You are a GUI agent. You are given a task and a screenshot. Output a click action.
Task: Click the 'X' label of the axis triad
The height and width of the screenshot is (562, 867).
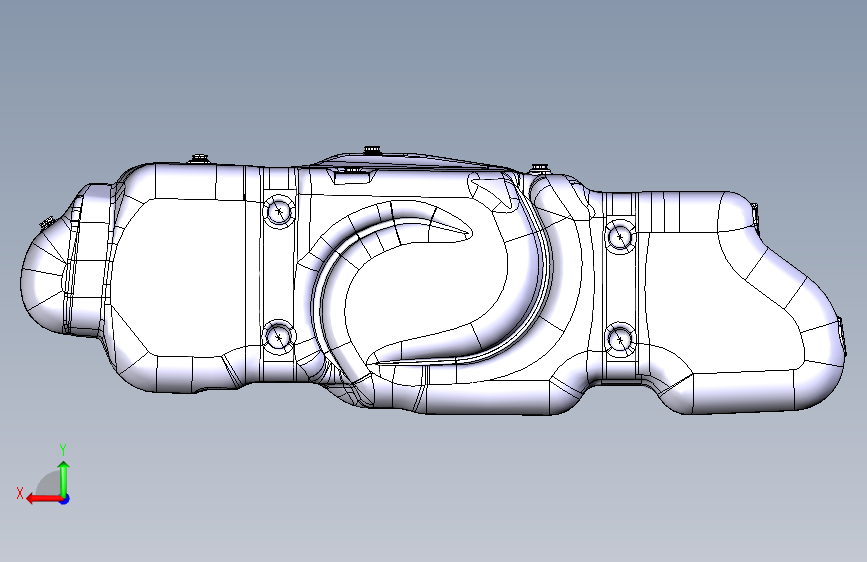[20, 493]
